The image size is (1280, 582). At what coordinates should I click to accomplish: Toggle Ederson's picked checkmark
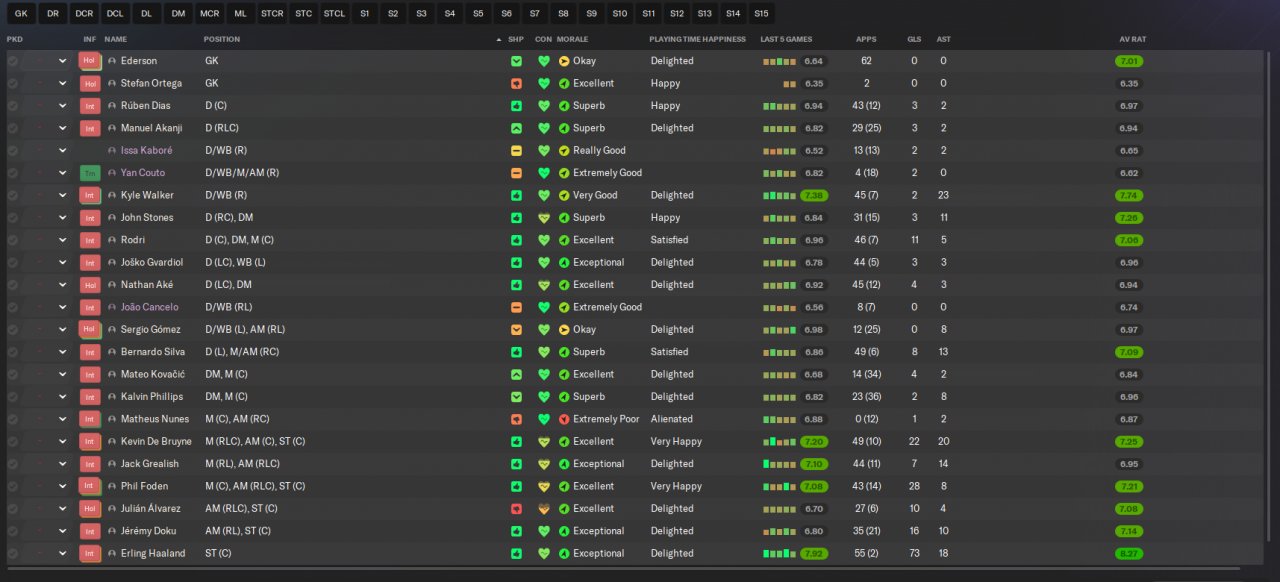(x=13, y=61)
